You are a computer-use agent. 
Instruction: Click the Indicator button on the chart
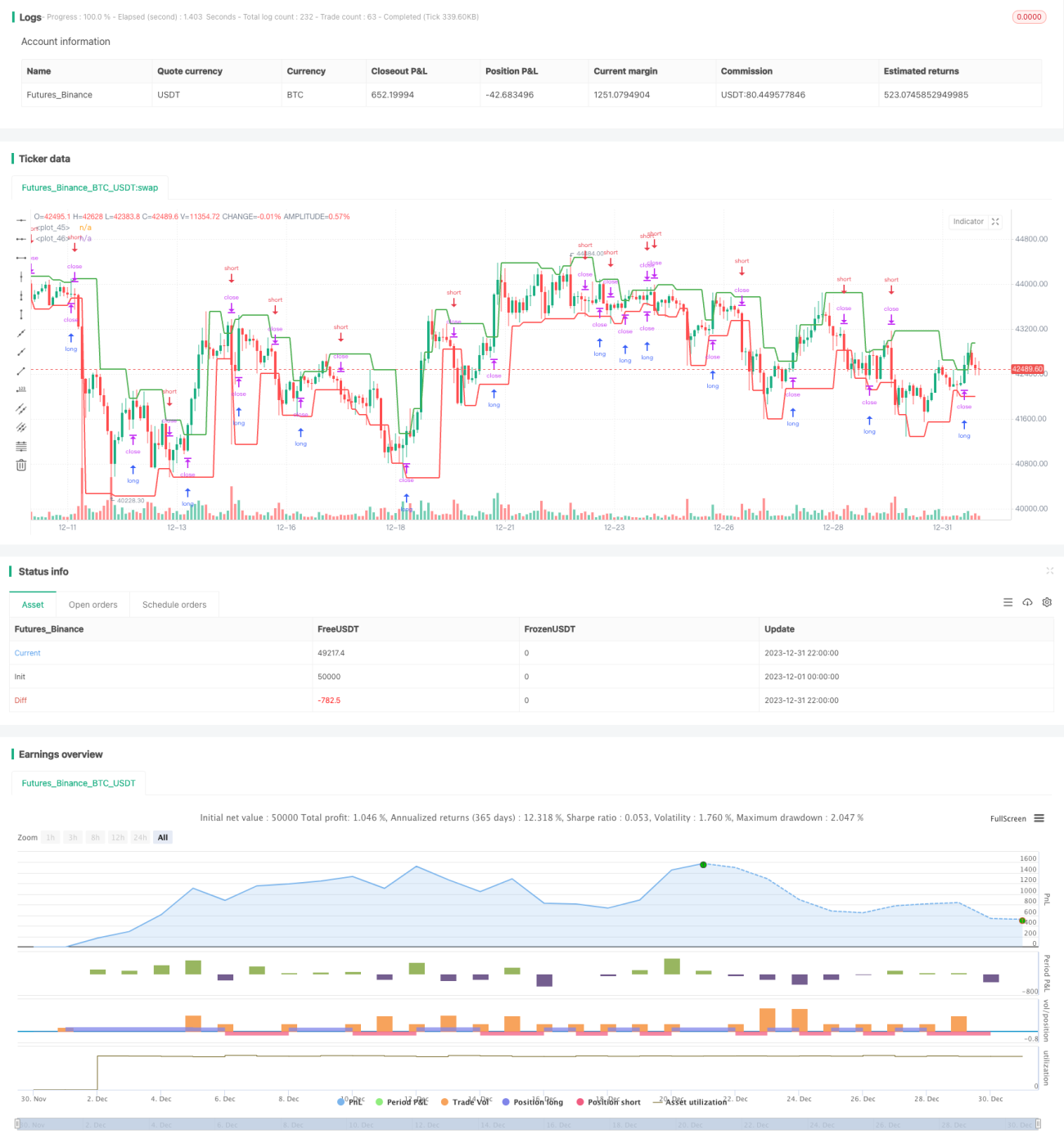(x=968, y=222)
